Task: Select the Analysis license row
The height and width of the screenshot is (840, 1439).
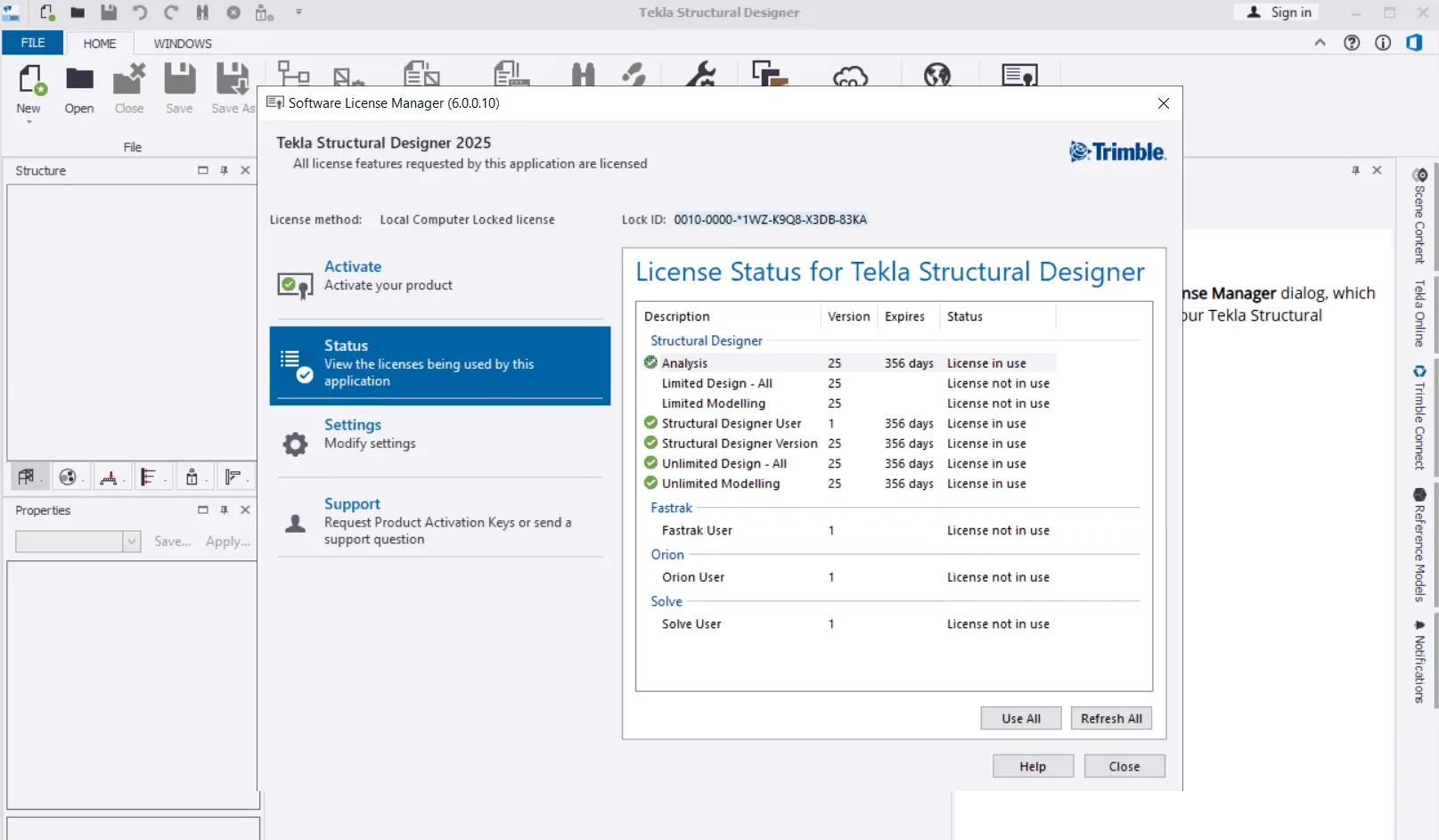Action: click(848, 363)
